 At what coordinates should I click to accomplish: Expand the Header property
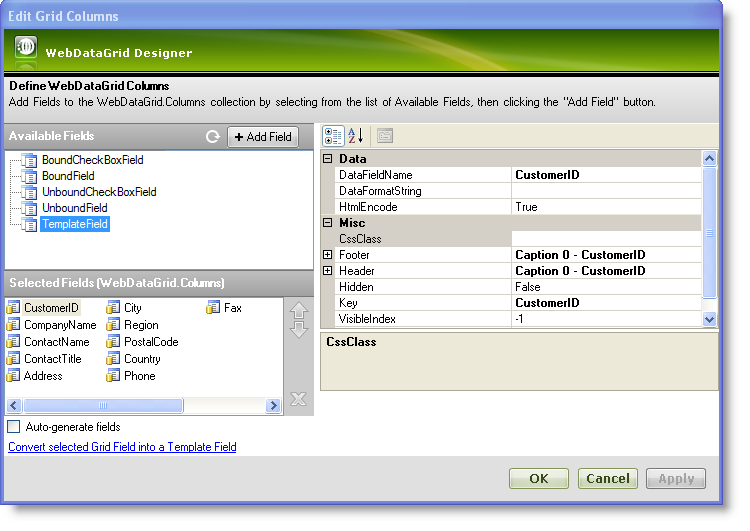(328, 271)
